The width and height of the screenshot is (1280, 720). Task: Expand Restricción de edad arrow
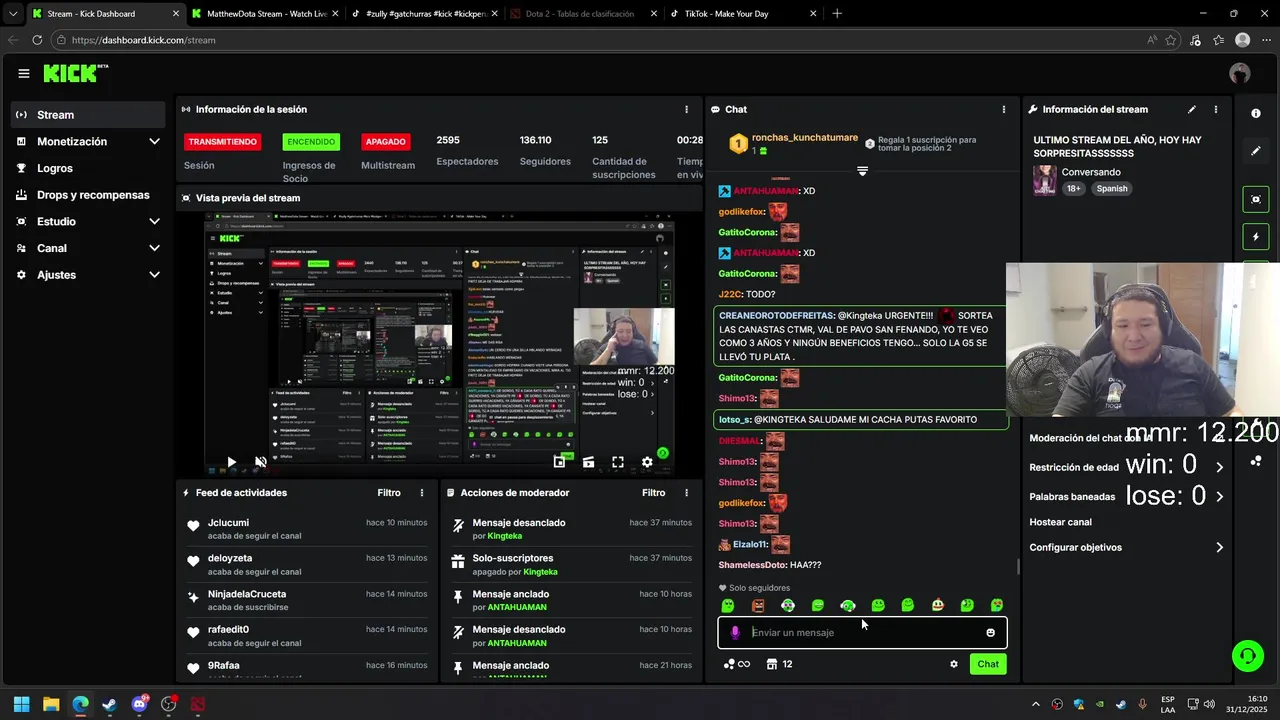(x=1219, y=467)
